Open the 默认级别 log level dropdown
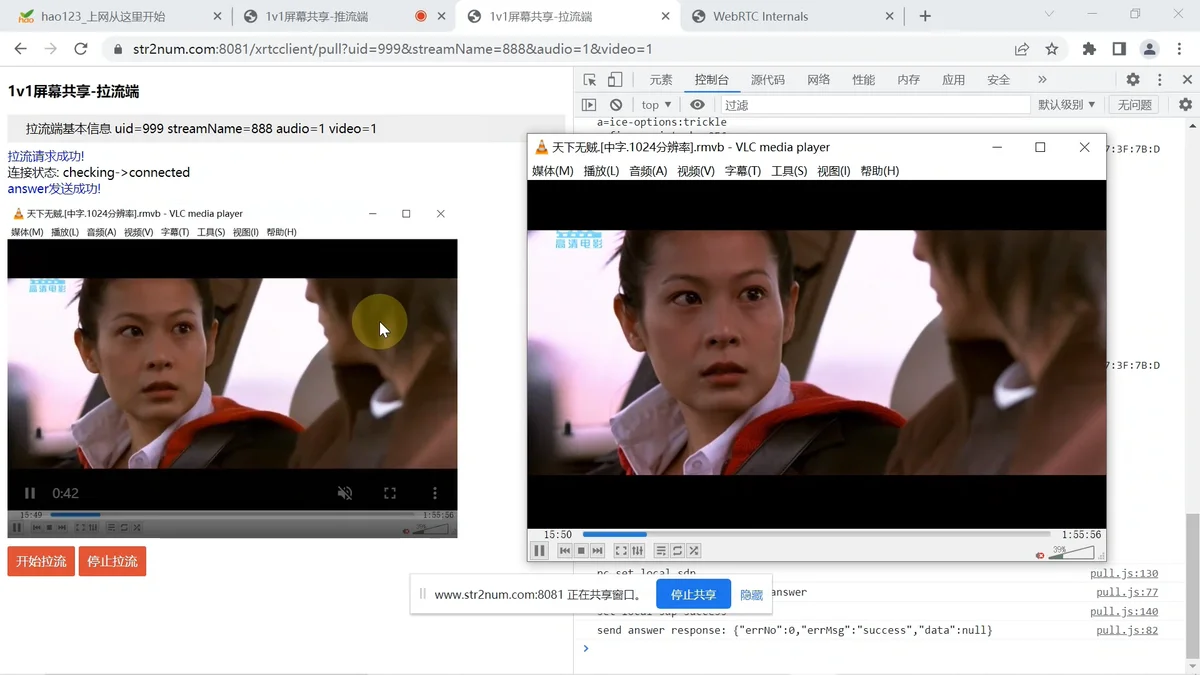 point(1066,105)
